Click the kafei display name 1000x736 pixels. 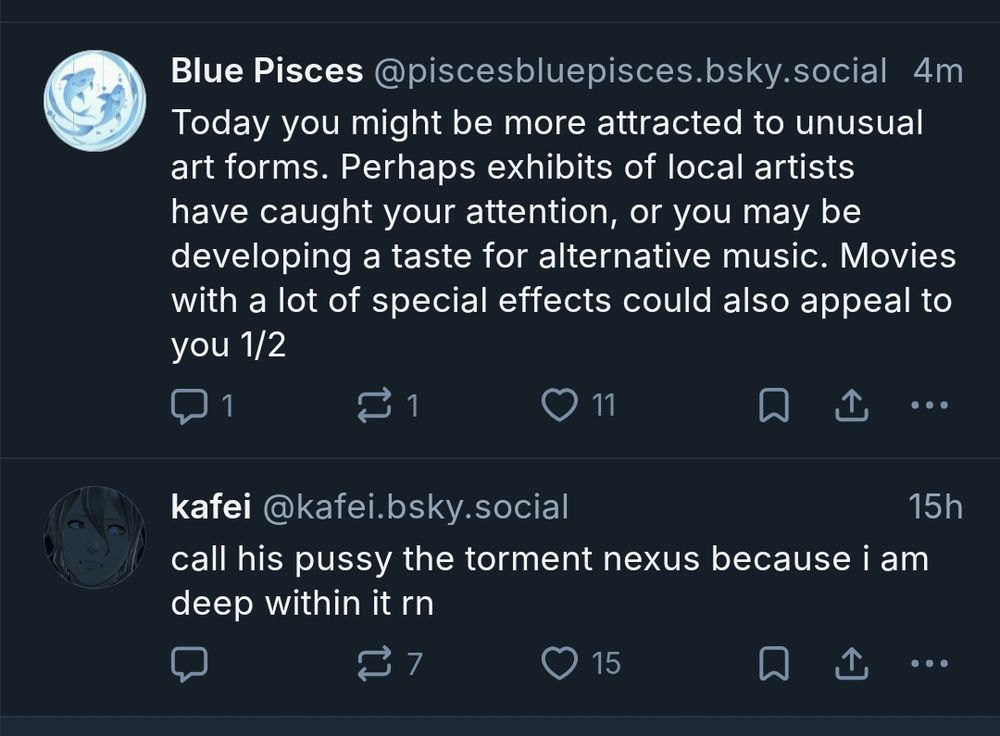(211, 507)
